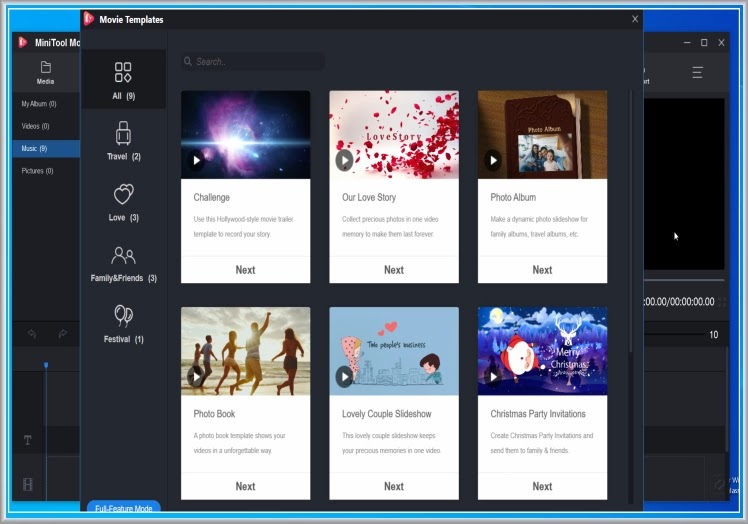Screen dimensions: 748x524
Task: Click the undo arrow in MiniTool
Action: coord(32,334)
